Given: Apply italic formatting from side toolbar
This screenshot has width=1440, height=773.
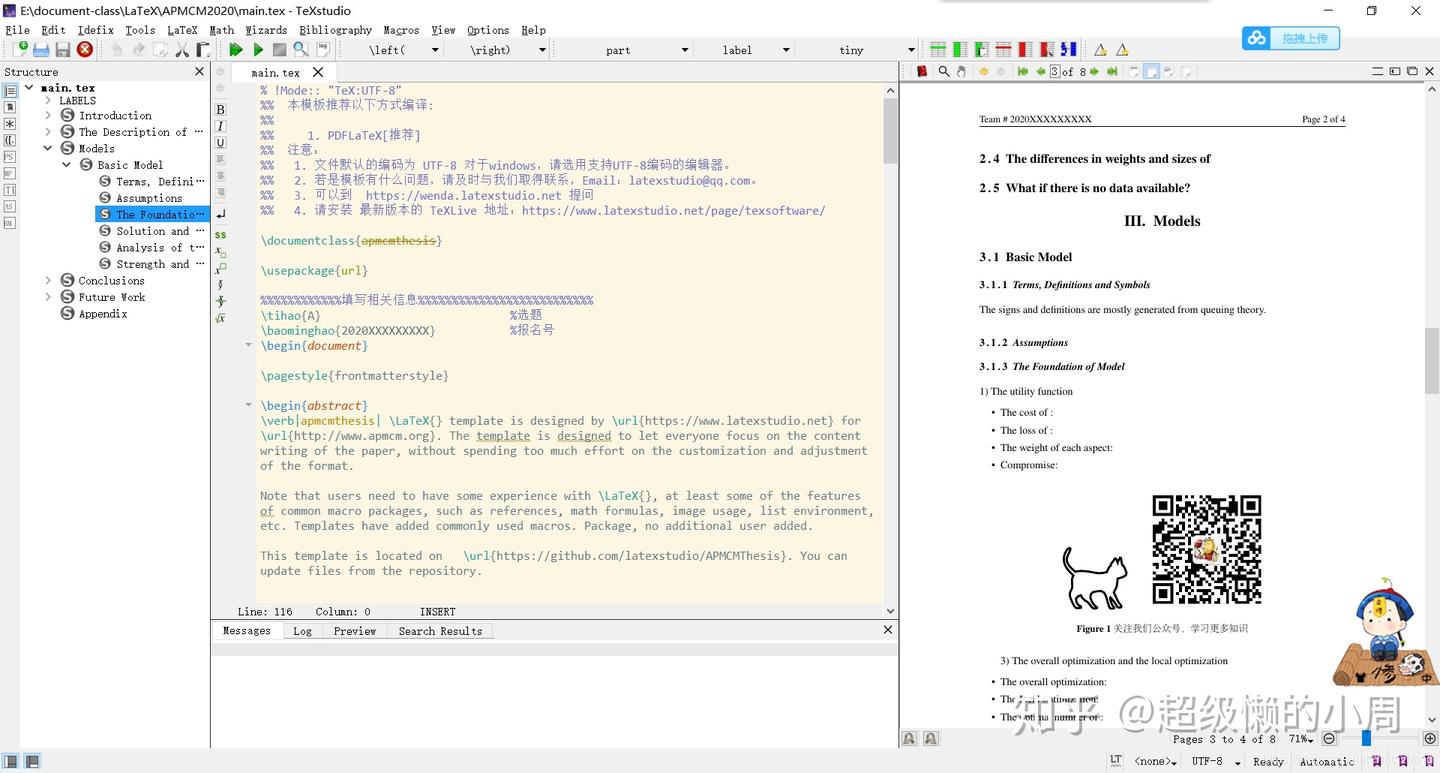Looking at the screenshot, I should [220, 126].
